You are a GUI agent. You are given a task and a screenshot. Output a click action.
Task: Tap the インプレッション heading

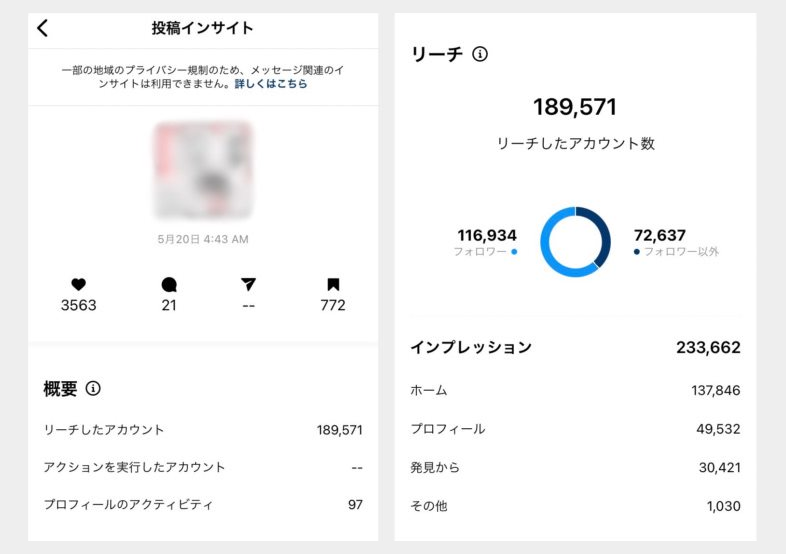pos(471,348)
